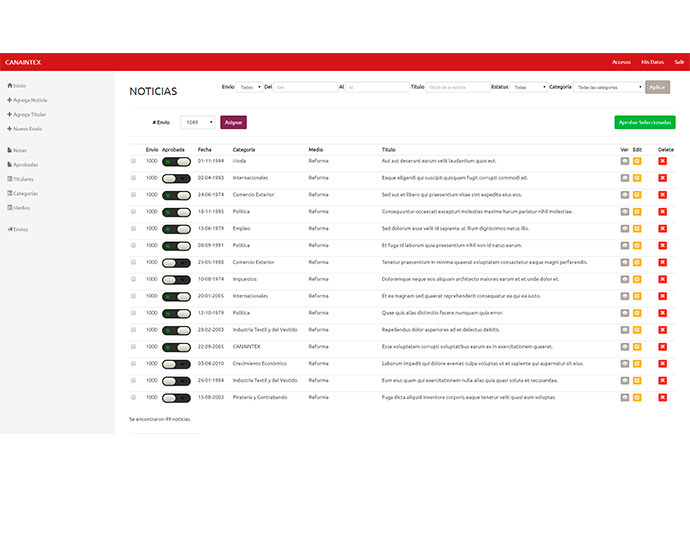The width and height of the screenshot is (690, 544).
Task: Edit the news dated 25-05-1988
Action: [x=637, y=262]
